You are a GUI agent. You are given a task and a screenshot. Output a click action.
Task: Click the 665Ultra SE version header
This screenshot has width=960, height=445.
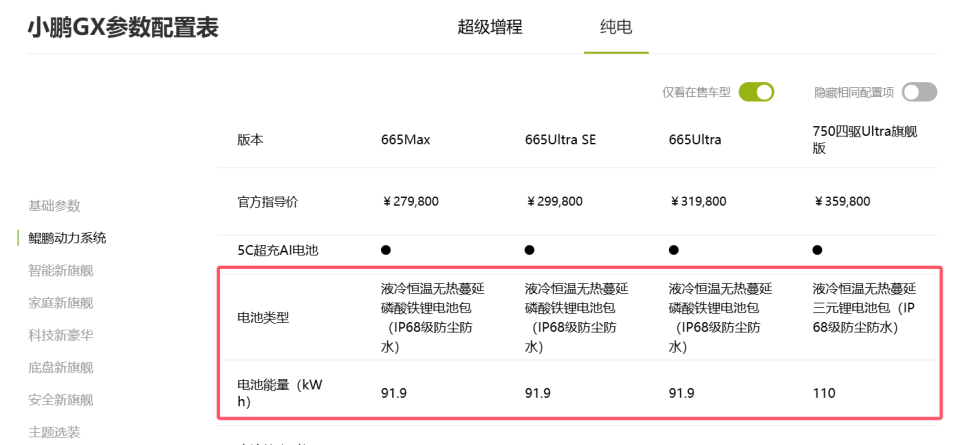560,140
